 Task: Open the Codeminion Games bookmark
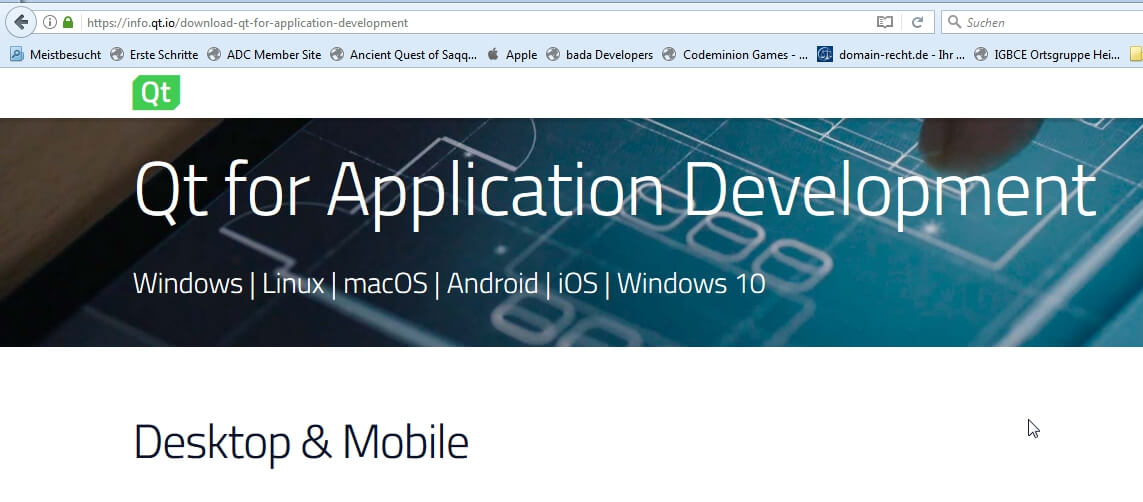point(735,55)
